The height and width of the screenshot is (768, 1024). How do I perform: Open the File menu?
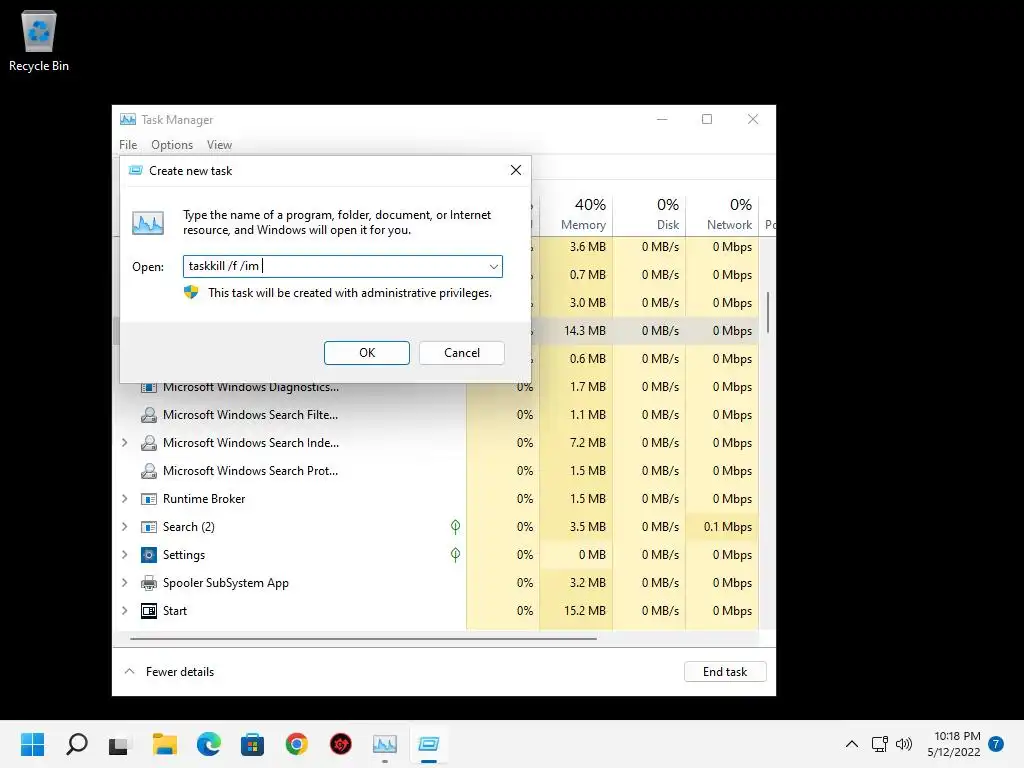tap(128, 145)
